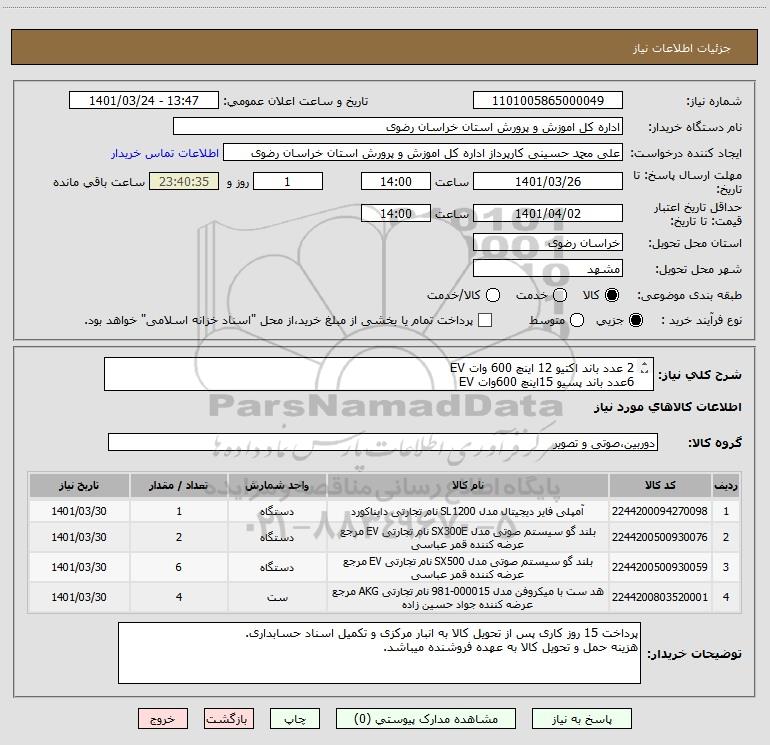770x745 pixels.
Task: Click the 'بازگشت' back button
Action: 229,719
